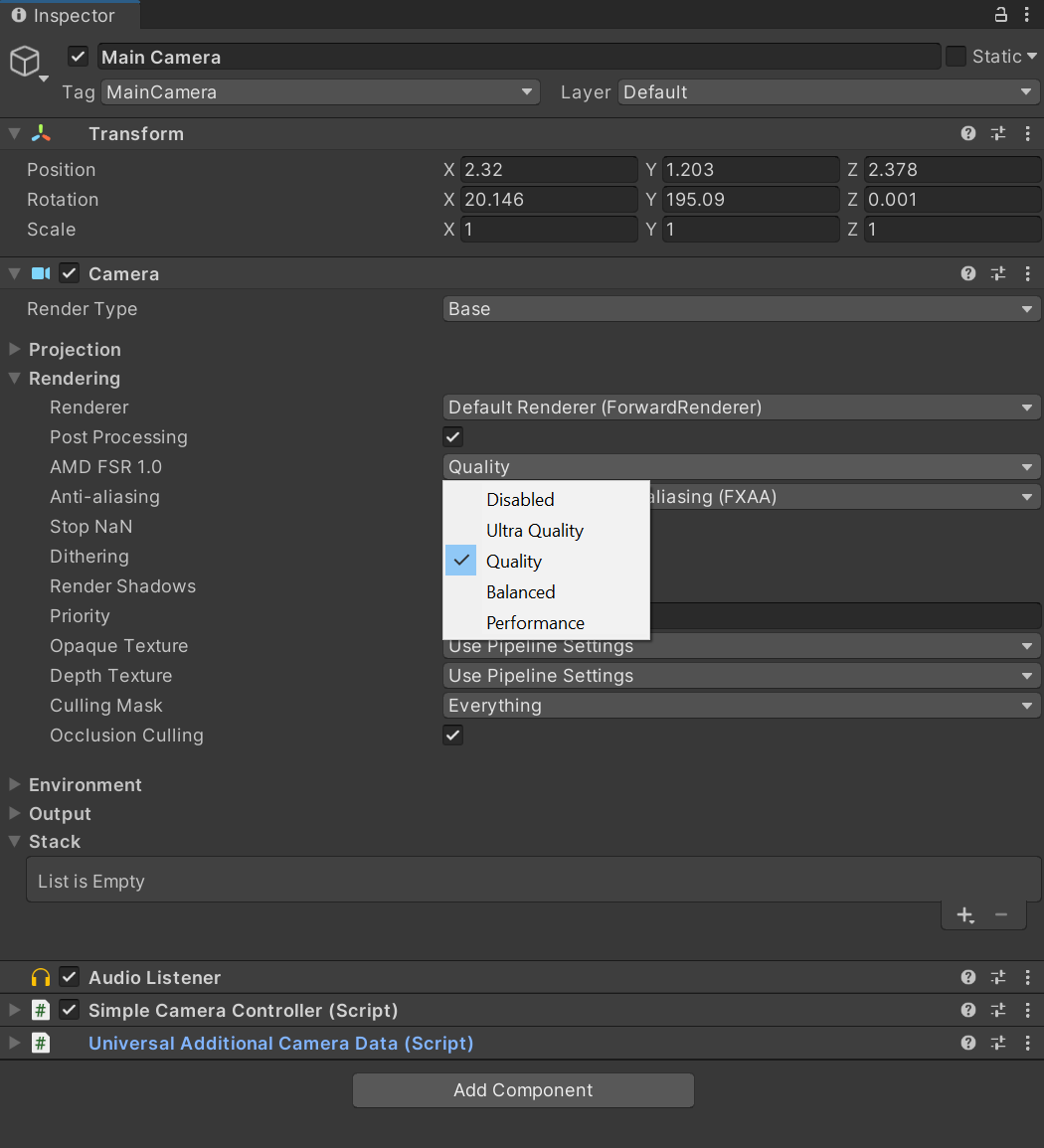Click the Camera component icon
1044x1148 pixels.
(x=38, y=273)
